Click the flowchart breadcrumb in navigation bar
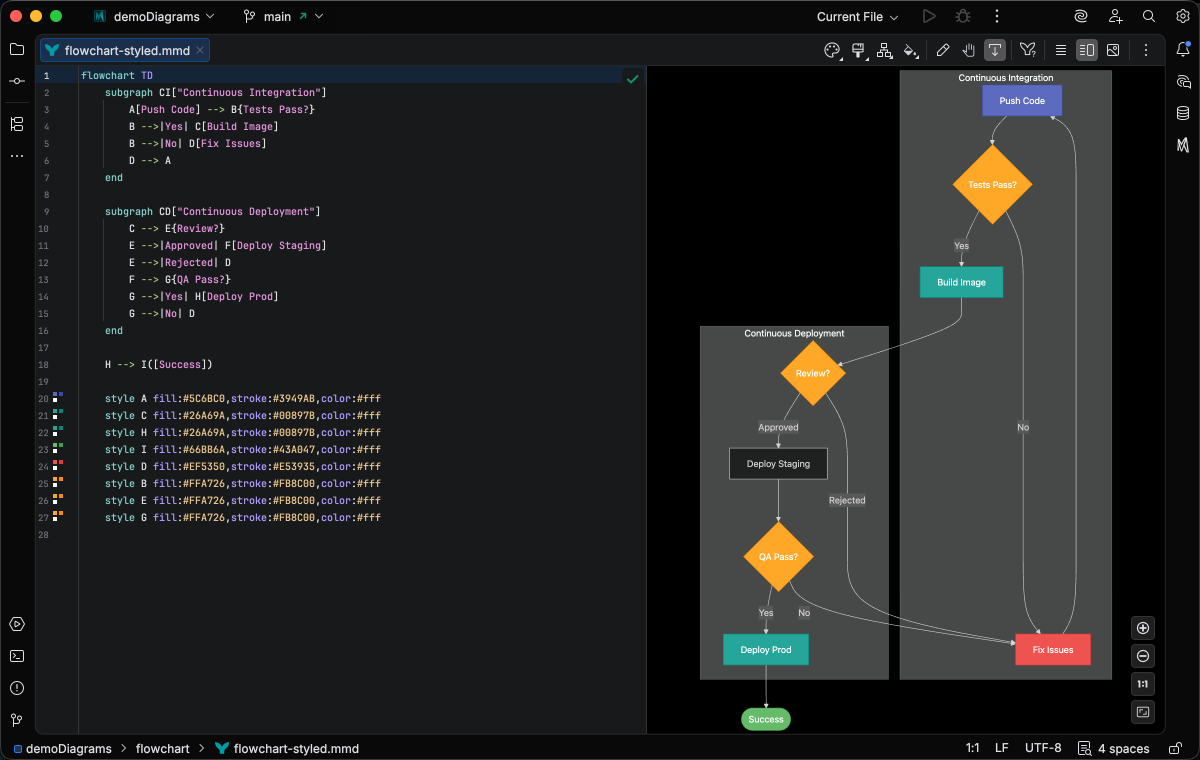The height and width of the screenshot is (760, 1200). coord(164,748)
